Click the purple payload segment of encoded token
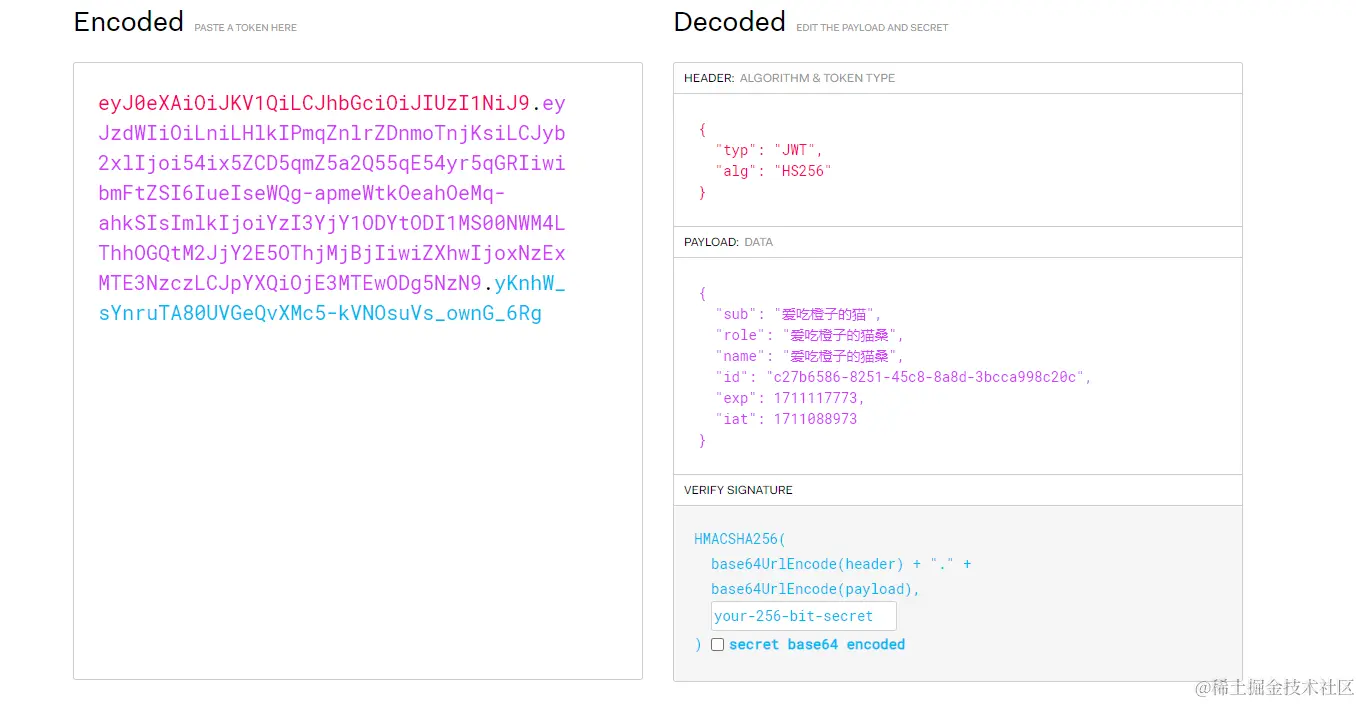Screen dimensions: 1361x704 [331, 193]
